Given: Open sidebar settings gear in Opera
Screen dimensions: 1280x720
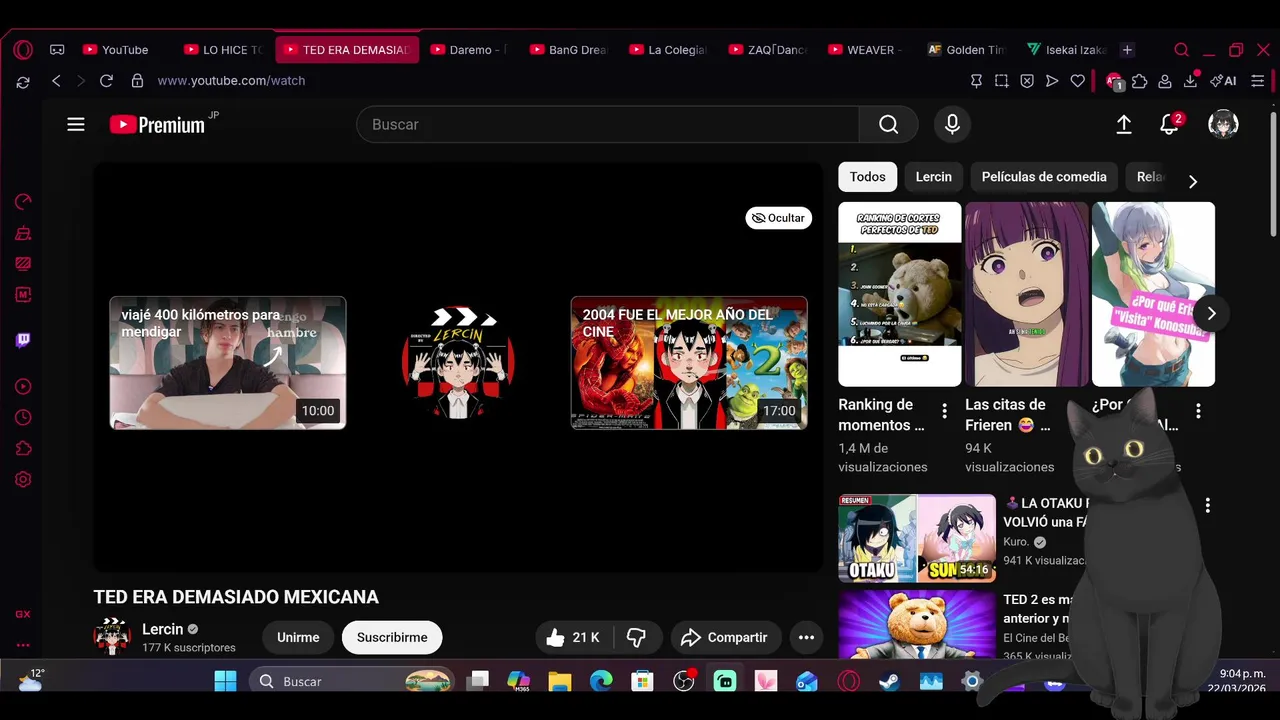Looking at the screenshot, I should tap(23, 479).
